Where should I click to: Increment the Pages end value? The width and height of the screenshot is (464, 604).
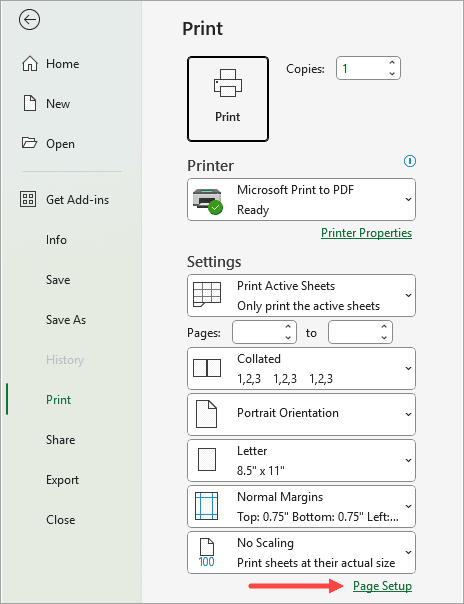pyautogui.click(x=384, y=327)
